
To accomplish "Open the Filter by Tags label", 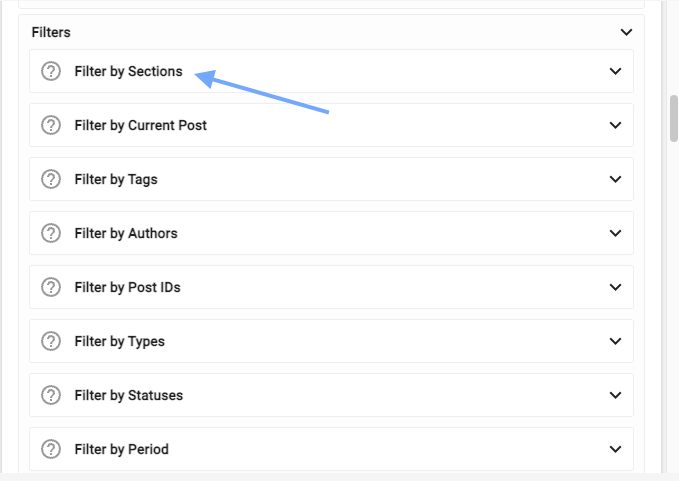I will tap(115, 180).
